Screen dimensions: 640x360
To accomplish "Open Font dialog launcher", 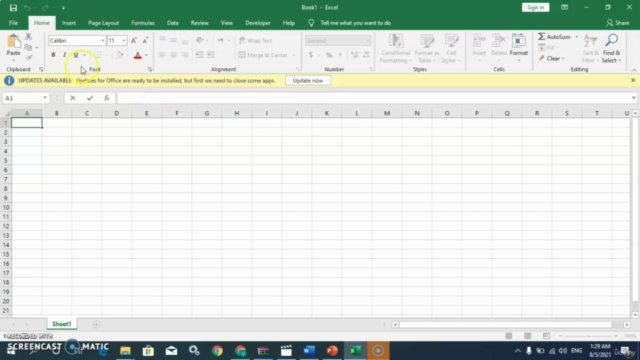I will [x=150, y=69].
